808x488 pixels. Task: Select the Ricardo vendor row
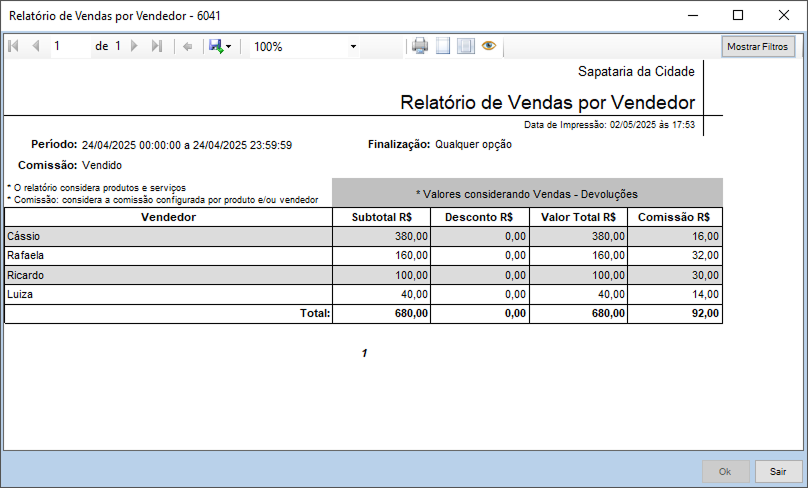coord(167,275)
